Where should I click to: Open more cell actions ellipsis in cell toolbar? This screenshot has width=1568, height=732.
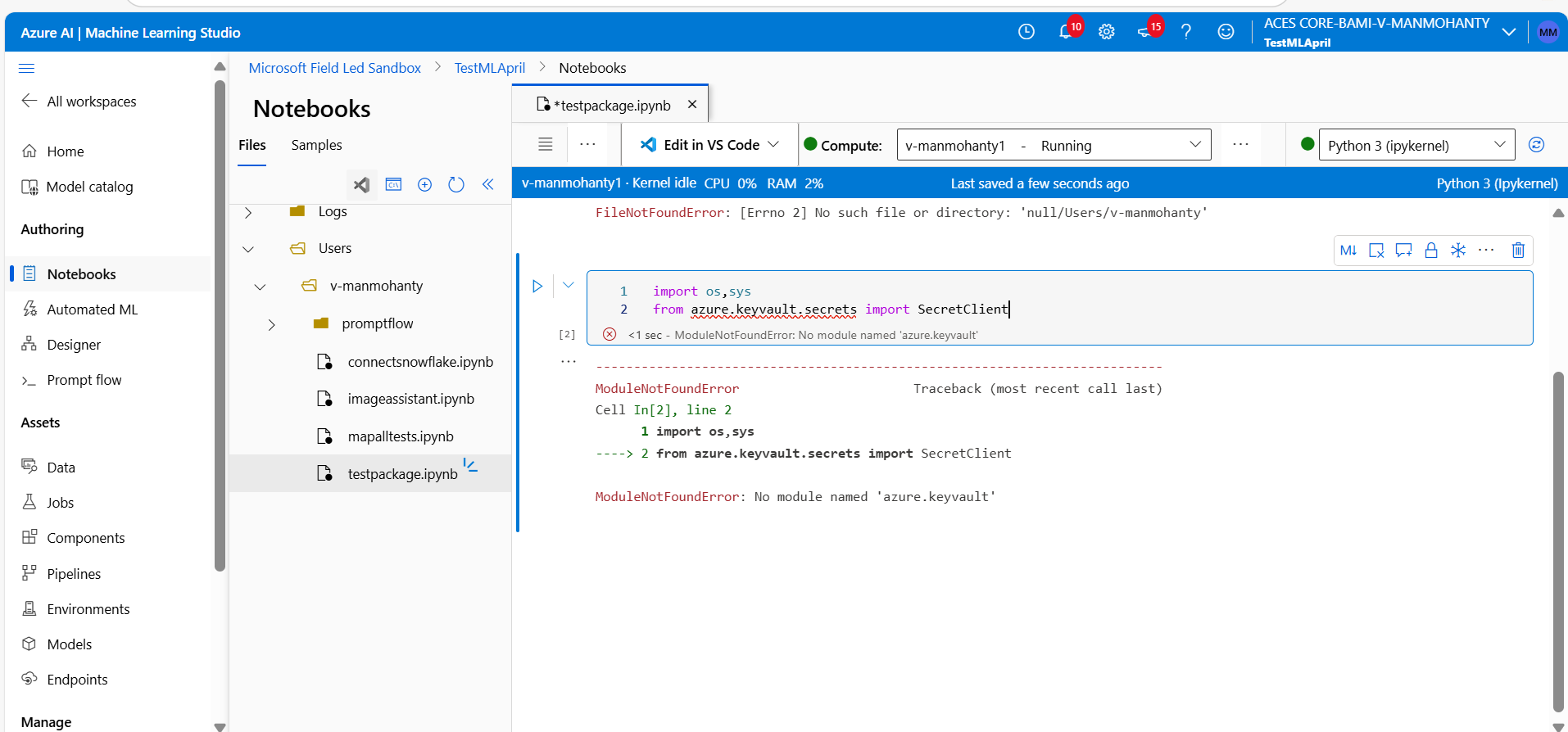[1486, 251]
